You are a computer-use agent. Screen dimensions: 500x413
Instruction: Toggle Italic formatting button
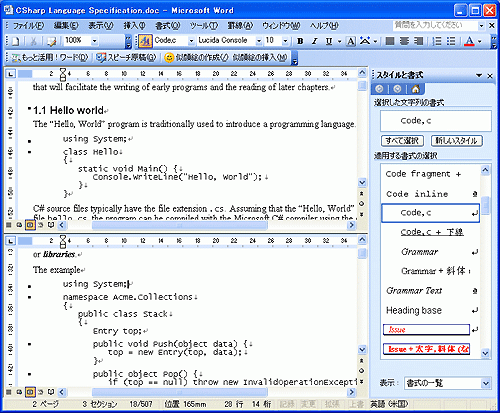[314, 41]
